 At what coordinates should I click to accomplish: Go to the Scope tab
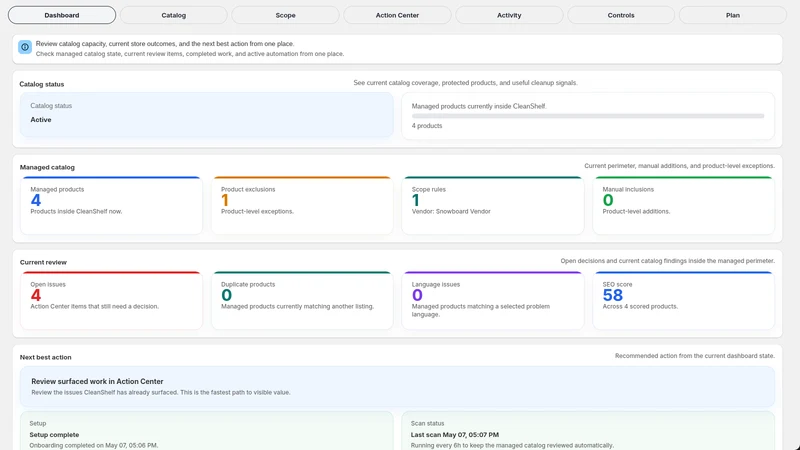[x=285, y=15]
